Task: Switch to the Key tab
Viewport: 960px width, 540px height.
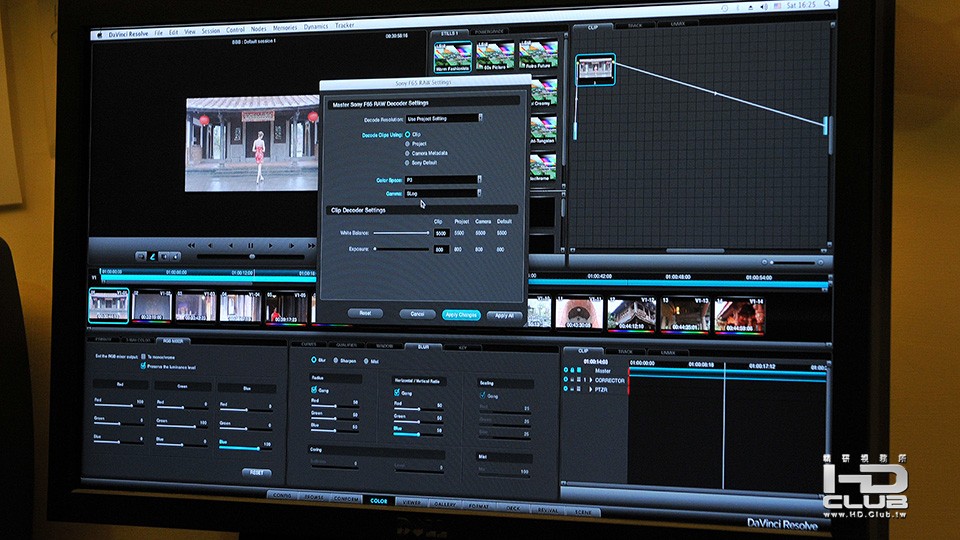Action: click(x=463, y=347)
